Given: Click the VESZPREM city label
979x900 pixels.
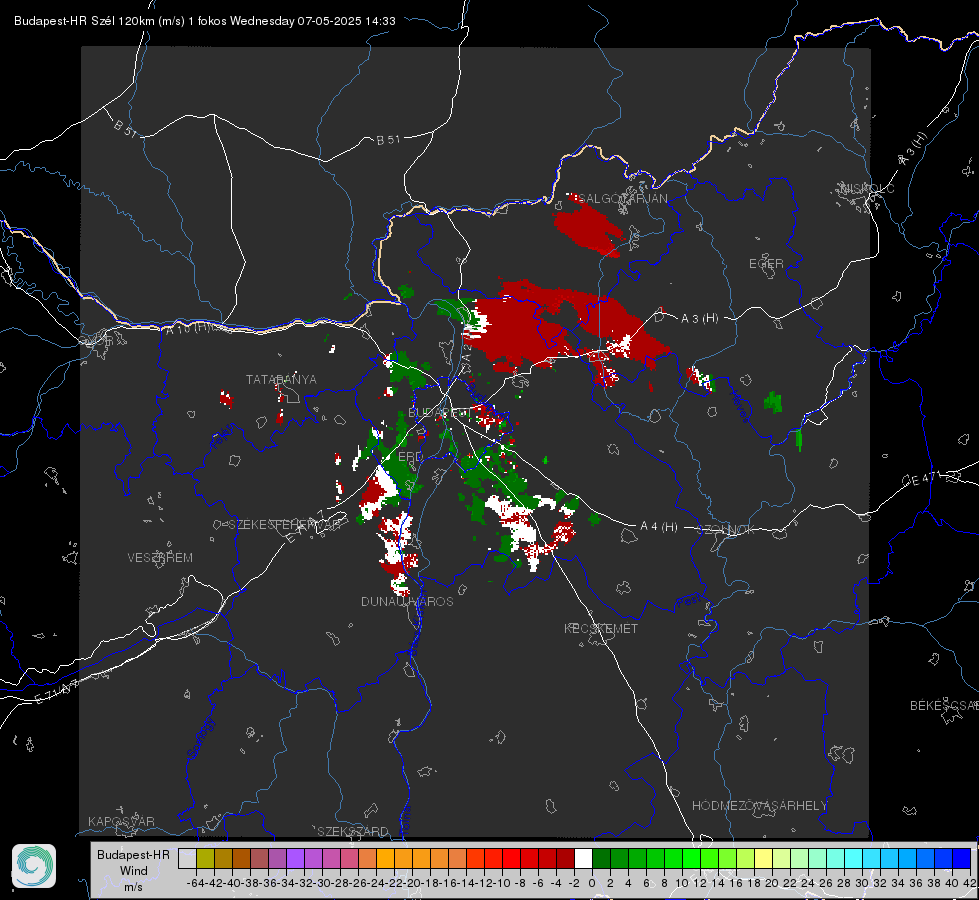Looking at the screenshot, I should pyautogui.click(x=160, y=558).
